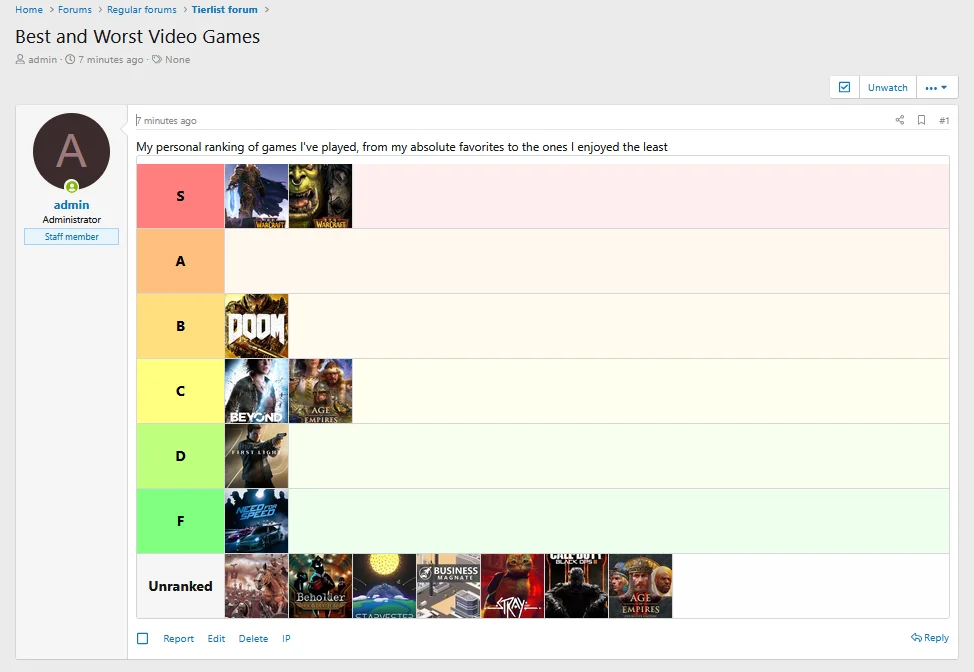Go to Home breadcrumb
This screenshot has height=672, width=974.
tap(29, 9)
